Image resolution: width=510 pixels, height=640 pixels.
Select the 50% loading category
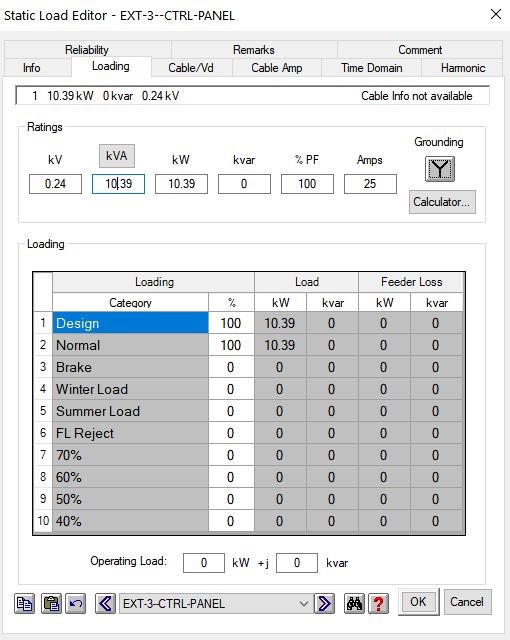click(130, 499)
